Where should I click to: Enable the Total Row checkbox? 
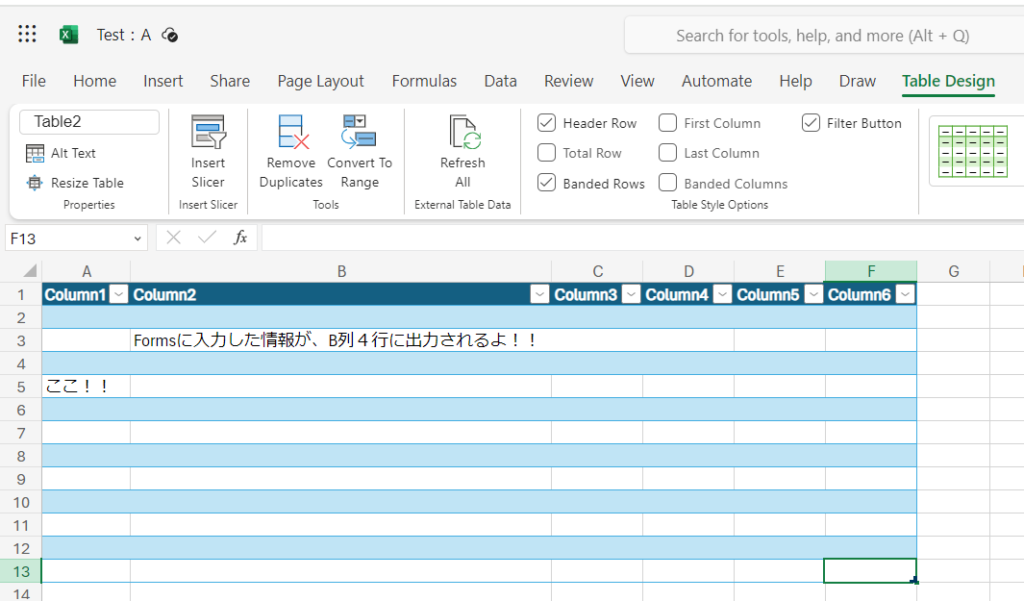click(547, 153)
